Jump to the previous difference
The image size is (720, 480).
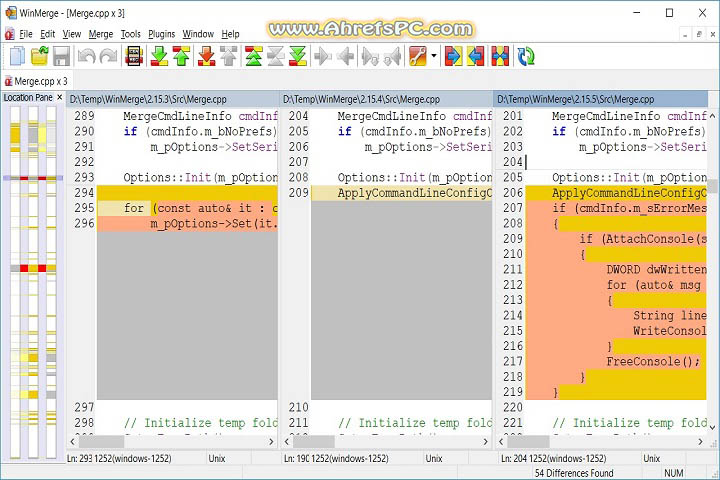coord(181,56)
